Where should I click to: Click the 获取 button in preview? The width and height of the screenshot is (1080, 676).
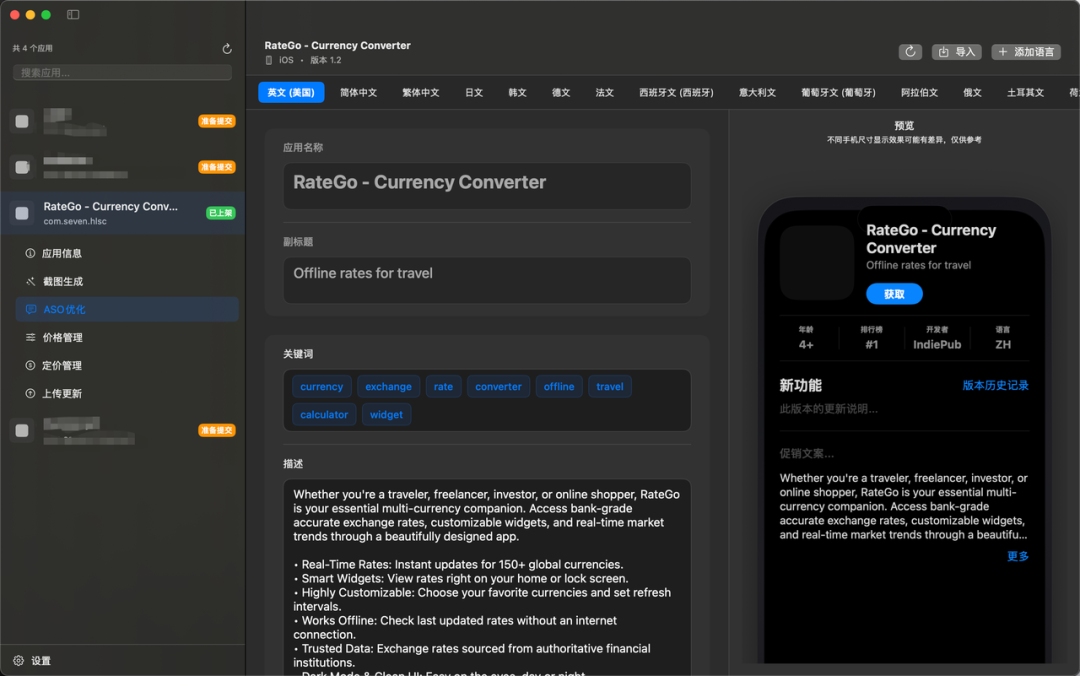894,294
